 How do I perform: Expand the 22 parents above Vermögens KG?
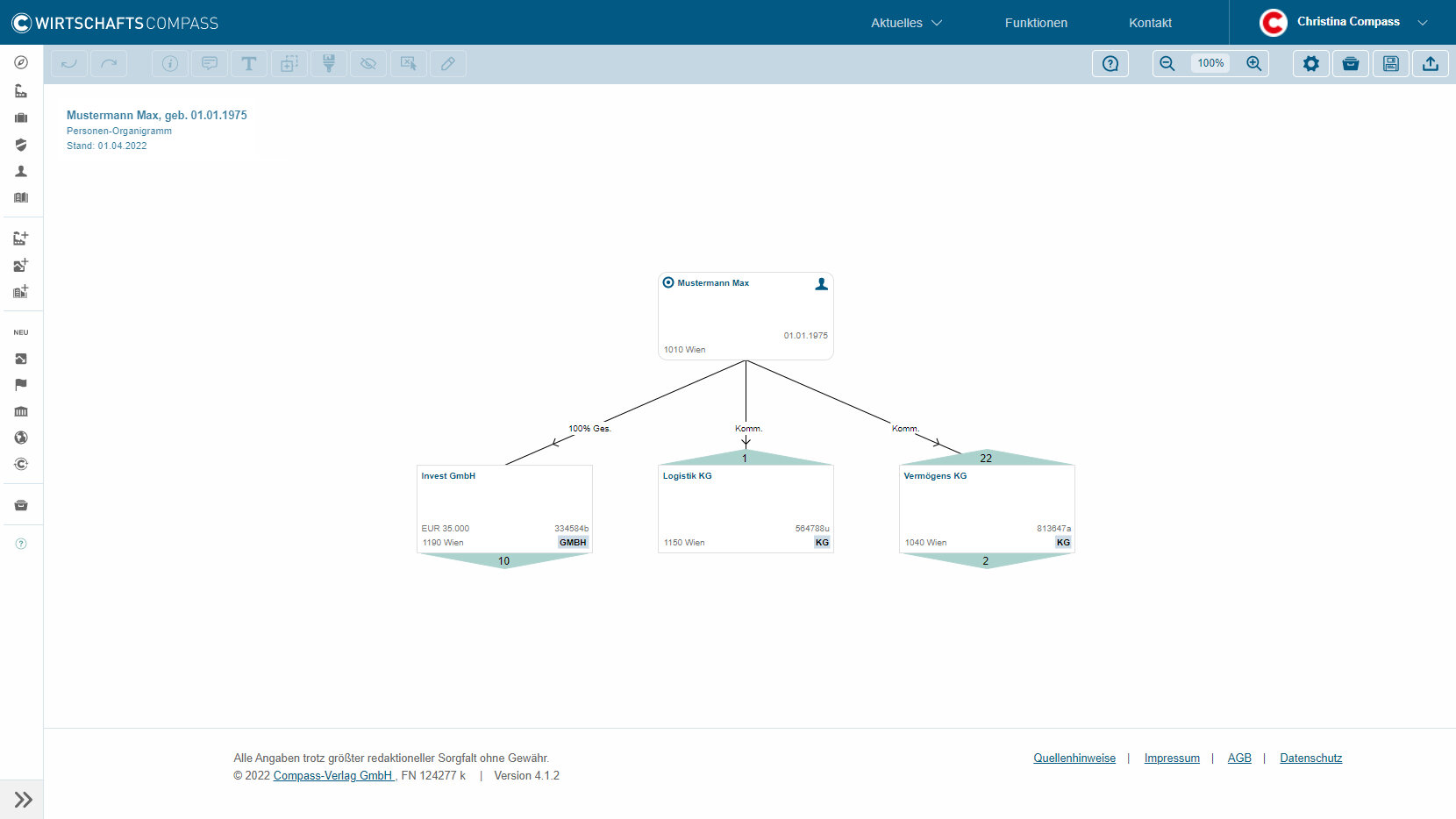[986, 458]
